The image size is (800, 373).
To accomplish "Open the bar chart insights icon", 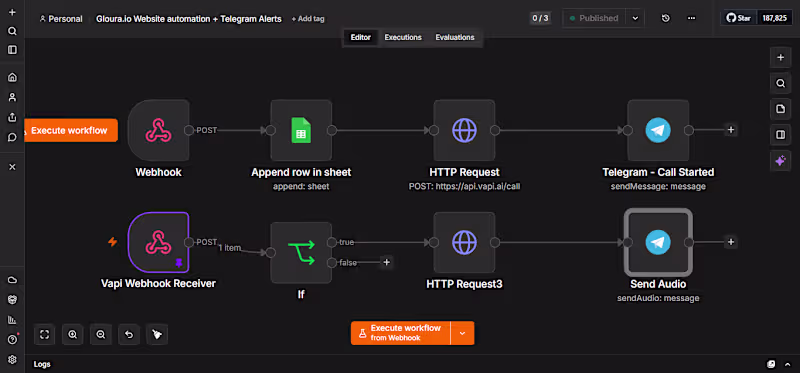I will [x=12, y=320].
